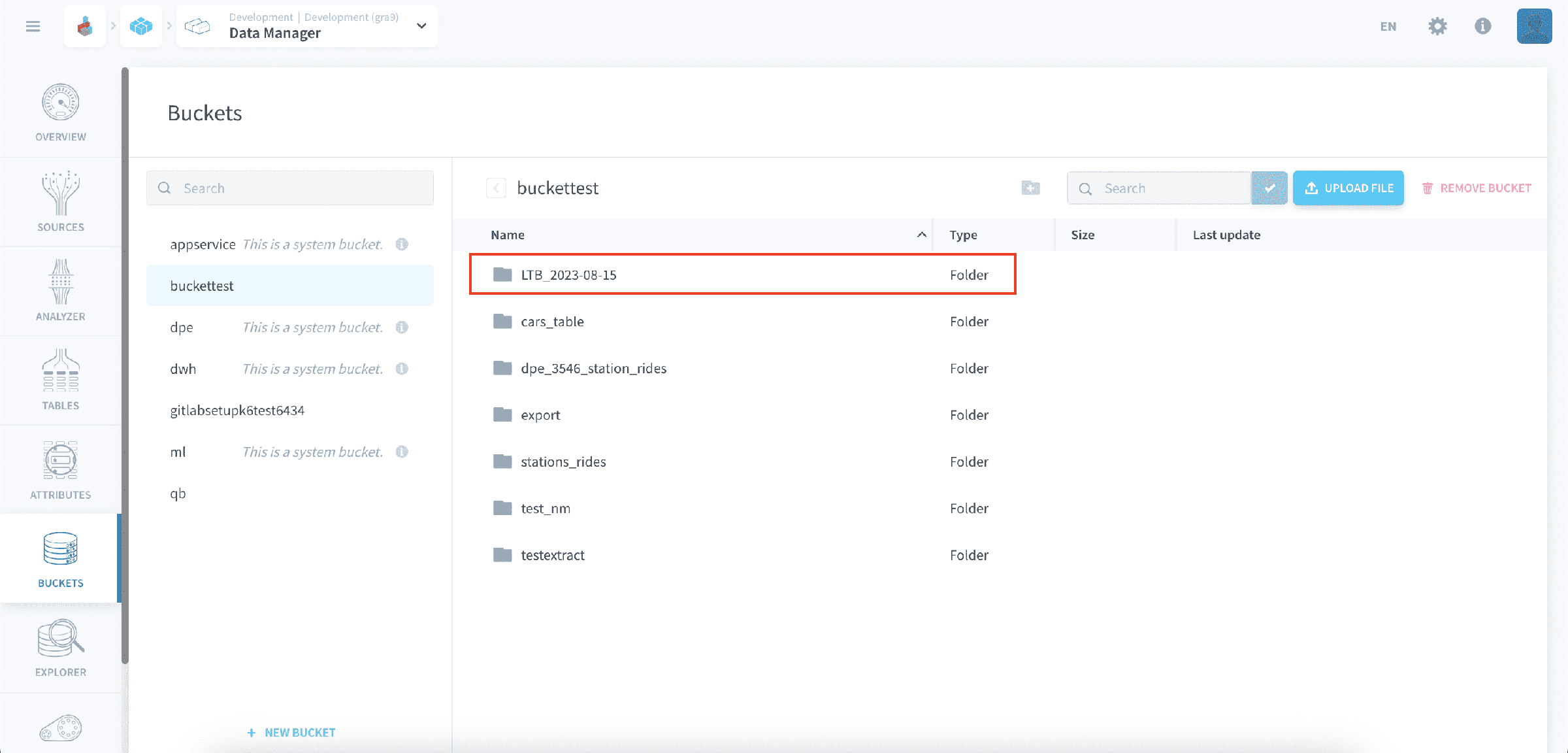Focus the file search field in buckettest

(x=1159, y=188)
